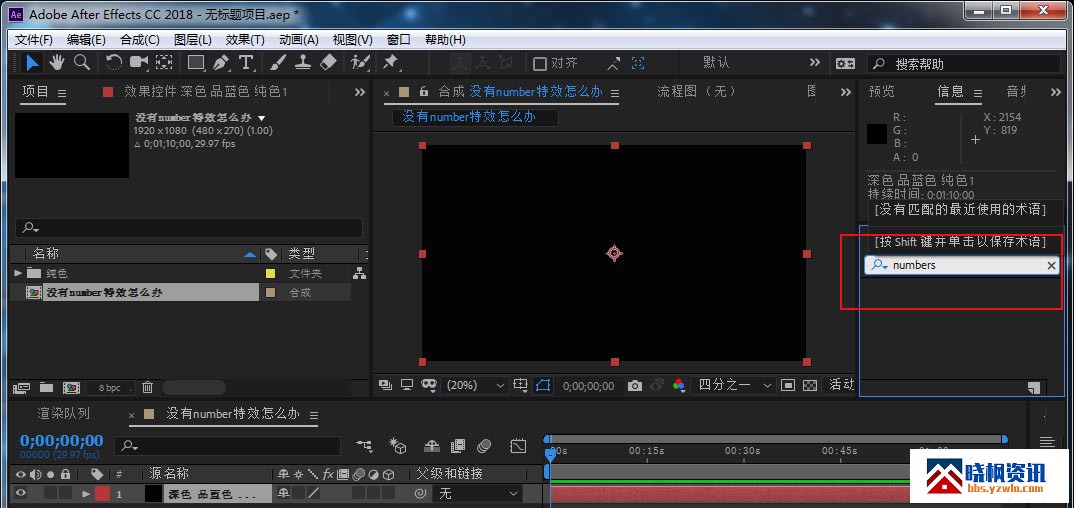This screenshot has height=508, width=1074.
Task: Toggle the Transparency Grid button
Action: (810, 385)
